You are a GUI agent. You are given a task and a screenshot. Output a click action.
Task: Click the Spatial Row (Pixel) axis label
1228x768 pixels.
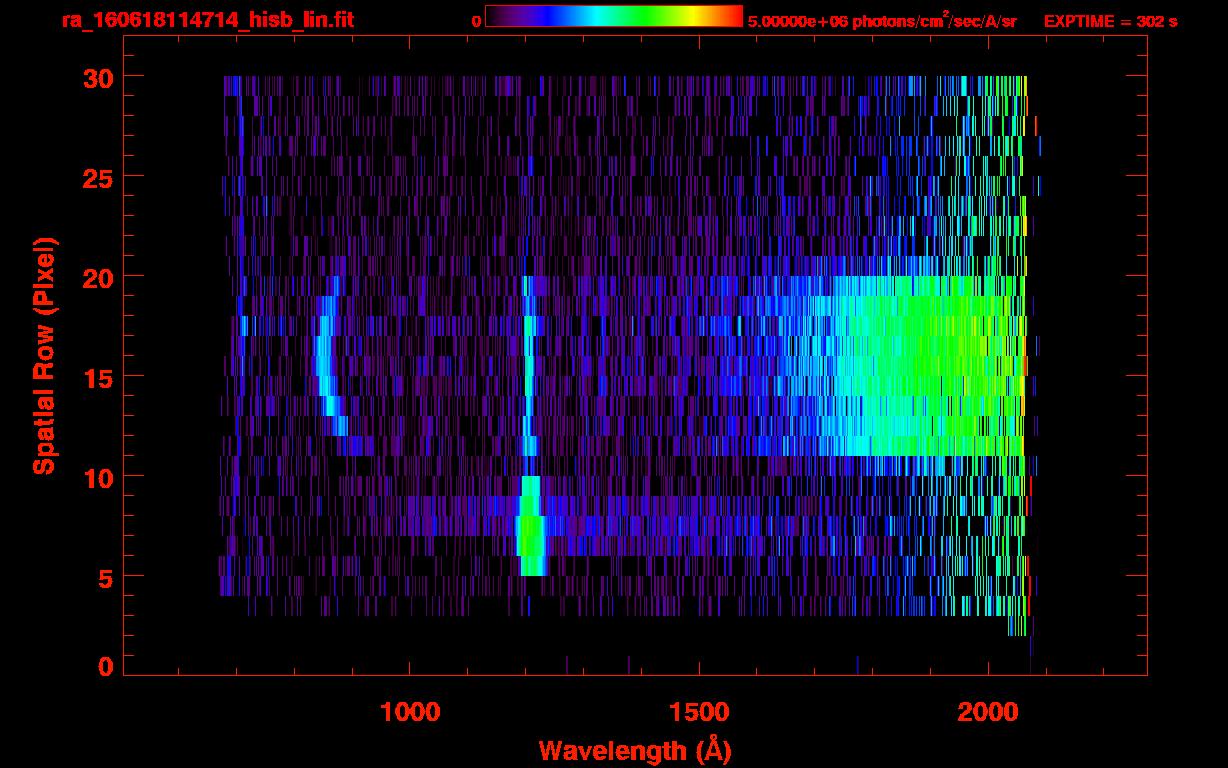45,355
